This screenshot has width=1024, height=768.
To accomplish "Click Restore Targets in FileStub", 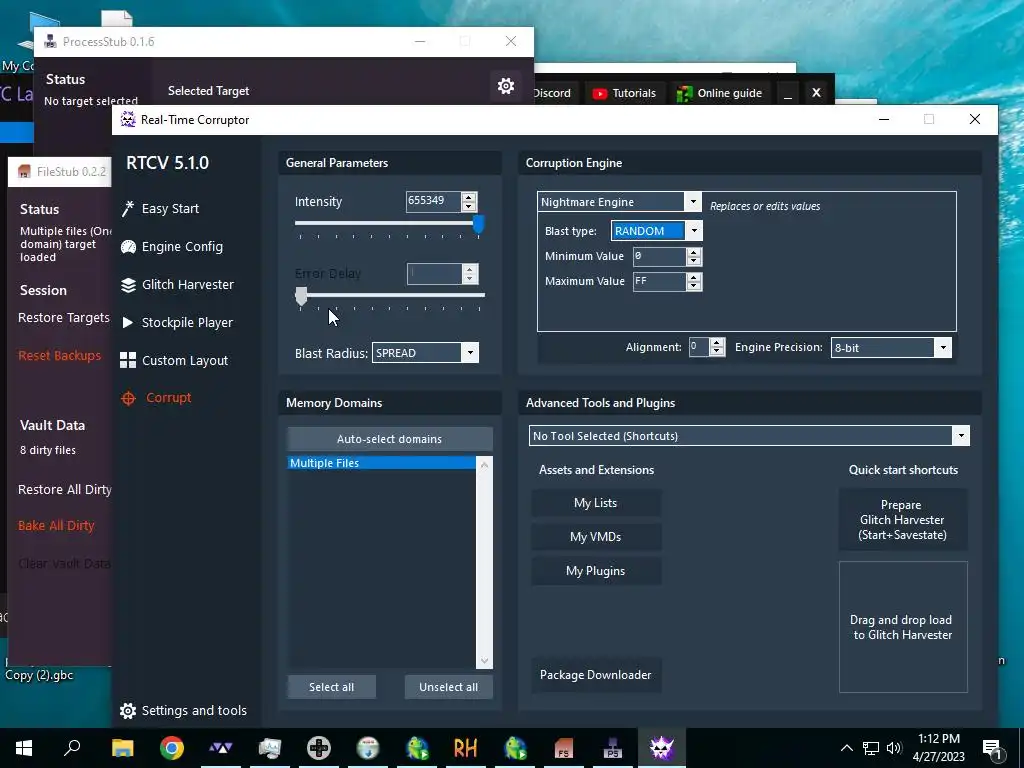I will [x=64, y=317].
